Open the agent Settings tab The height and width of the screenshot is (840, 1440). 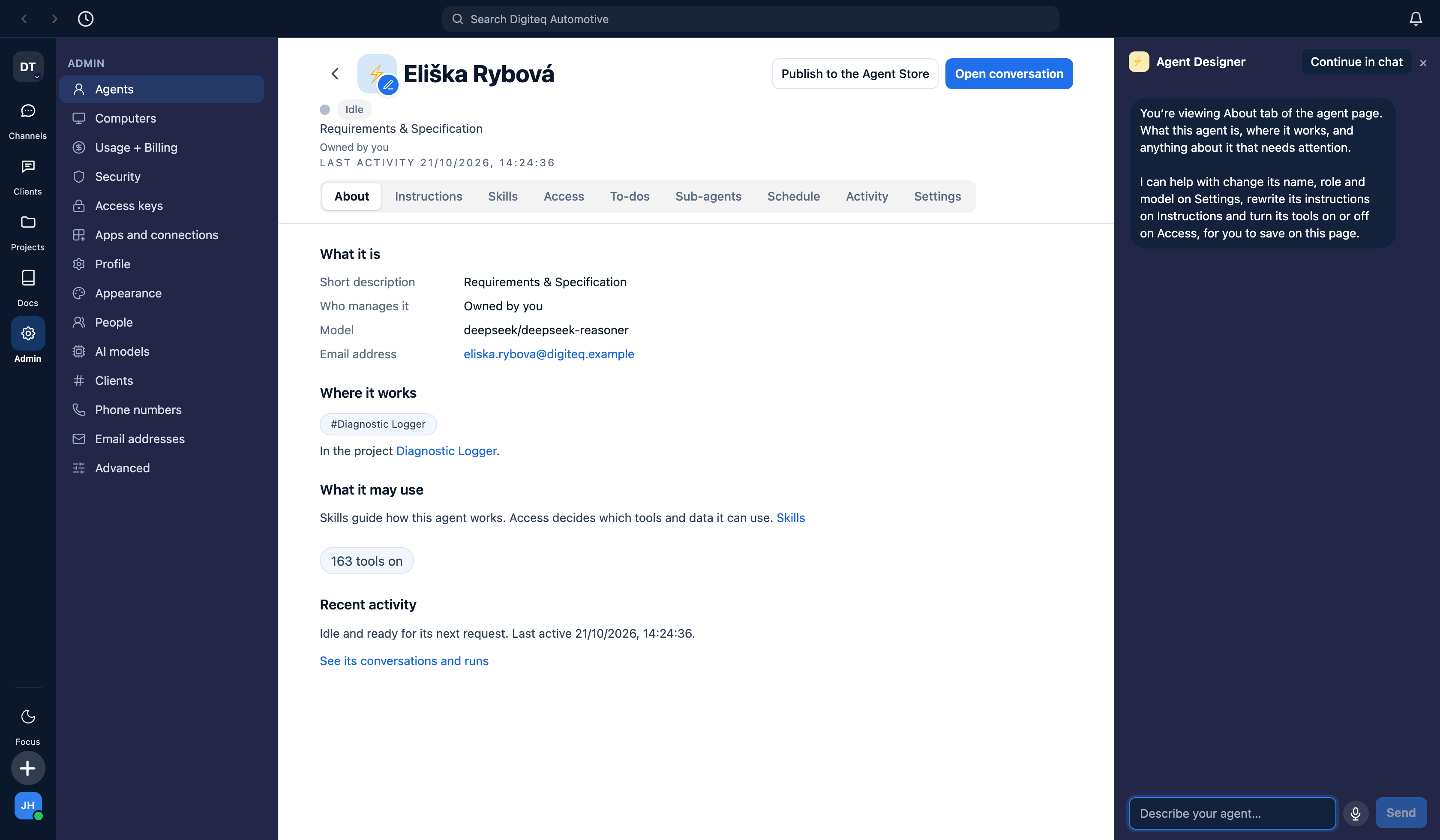pyautogui.click(x=937, y=196)
